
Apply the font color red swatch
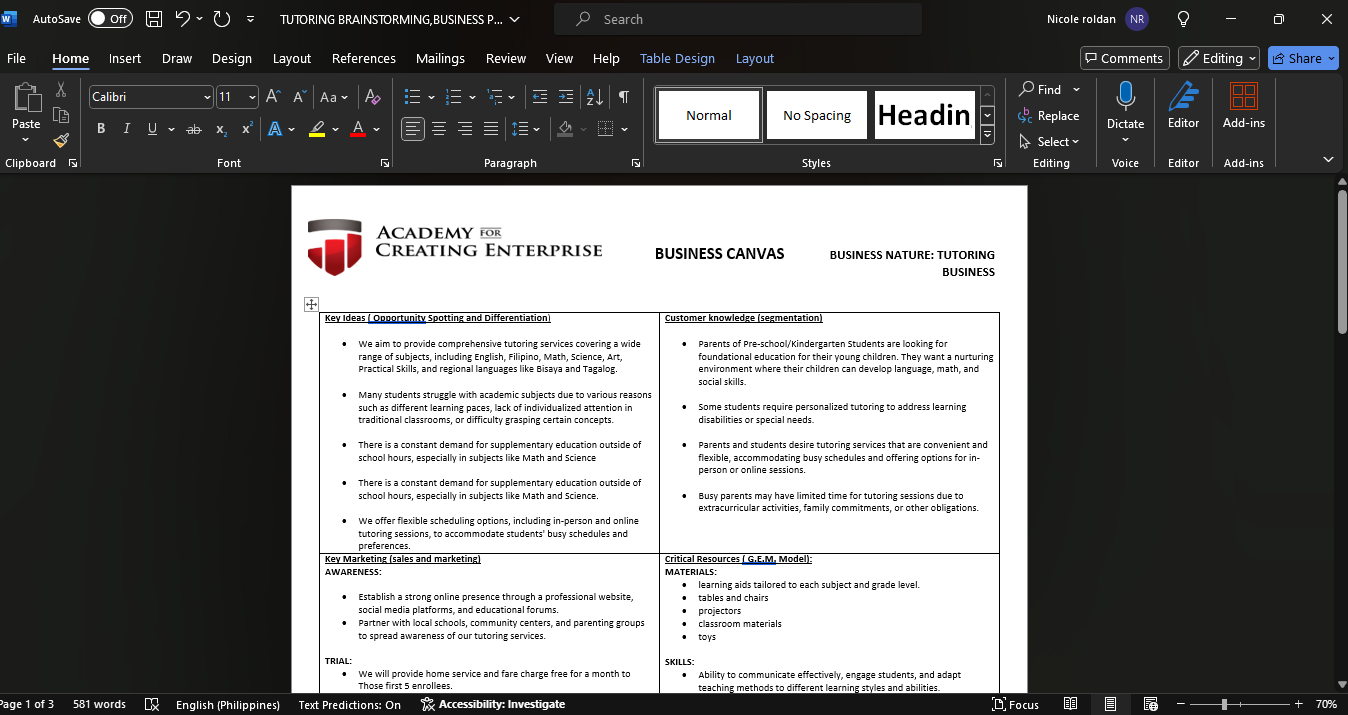pyautogui.click(x=358, y=129)
